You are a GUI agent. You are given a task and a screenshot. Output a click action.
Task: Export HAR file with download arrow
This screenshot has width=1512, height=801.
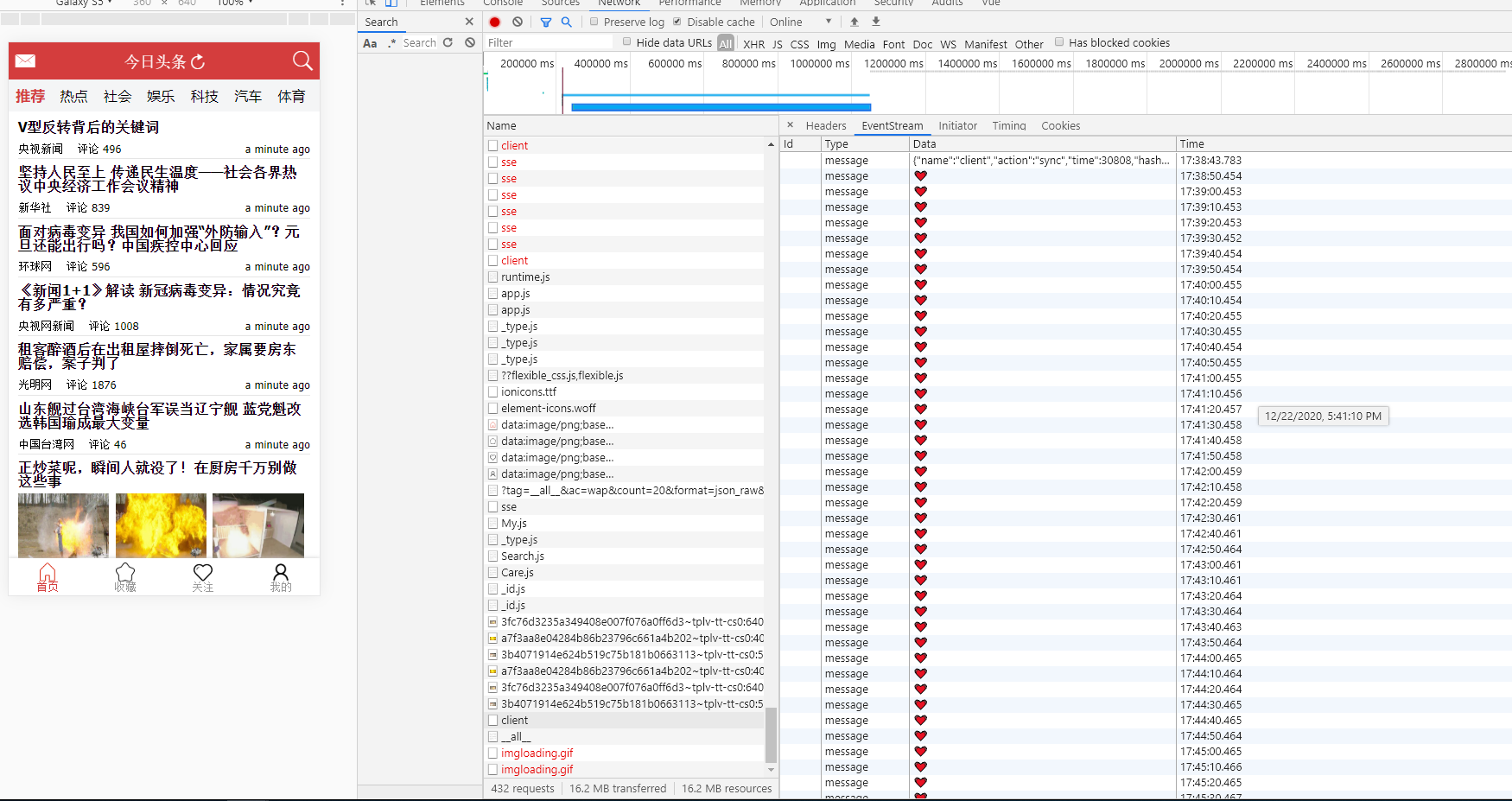coord(876,22)
